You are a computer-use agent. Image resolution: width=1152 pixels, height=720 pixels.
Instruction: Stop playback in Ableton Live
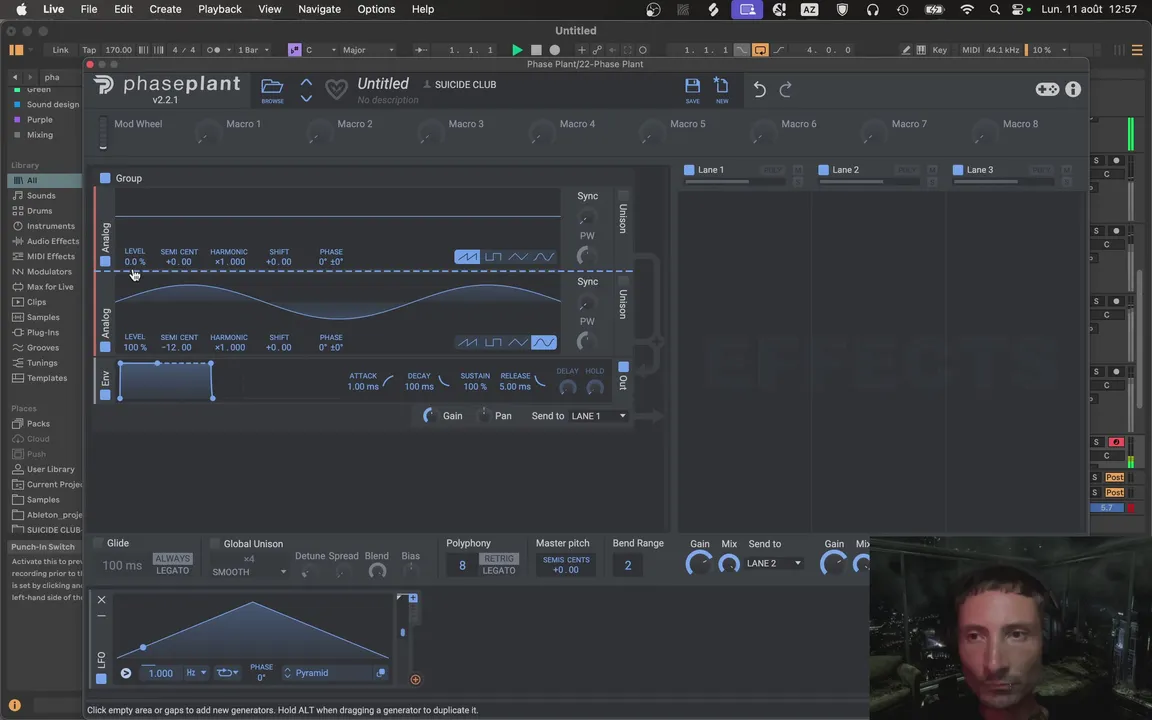click(536, 50)
